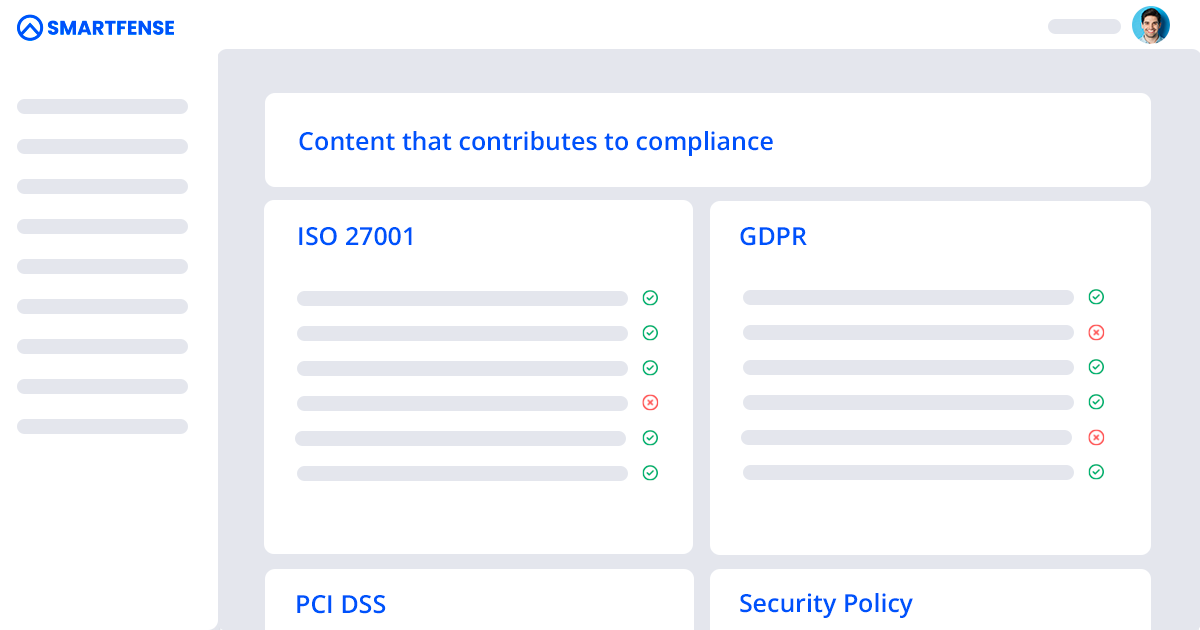Click first green check icon under ISO 27001

coord(650,298)
